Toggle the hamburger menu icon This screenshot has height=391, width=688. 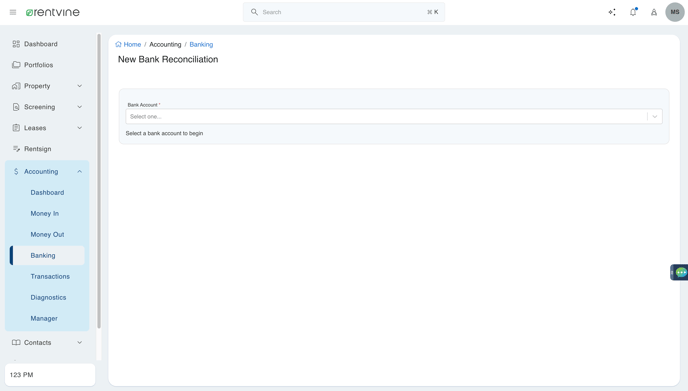[x=13, y=12]
